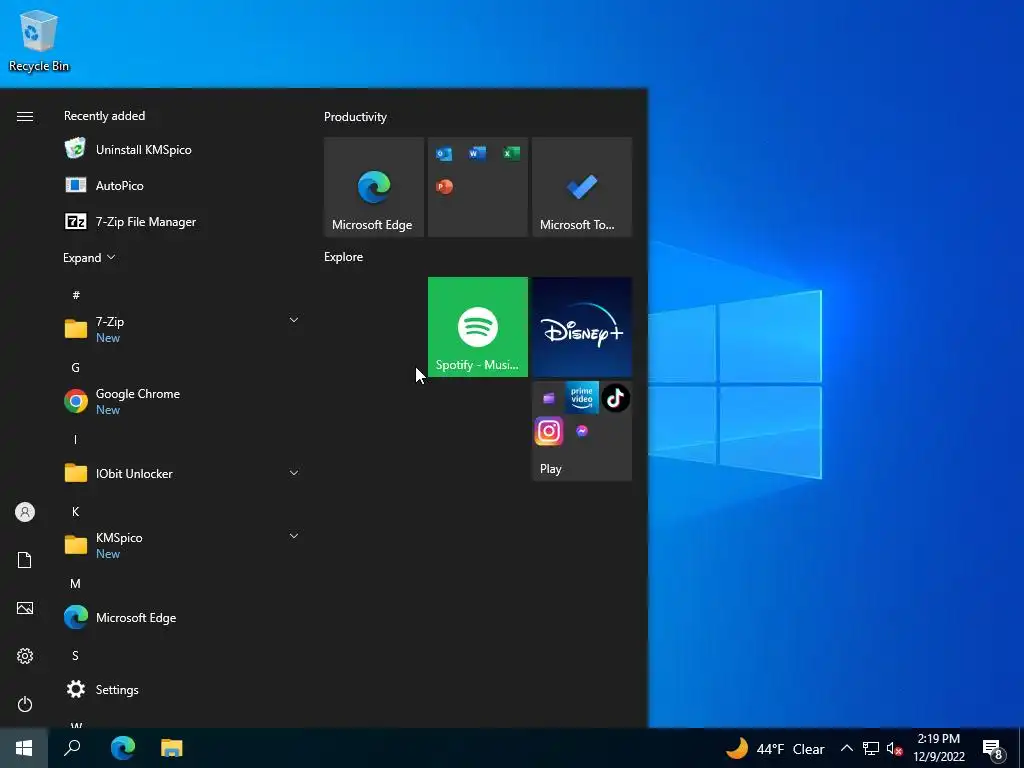
Task: Open Word in the Office tile folder
Action: [477, 153]
